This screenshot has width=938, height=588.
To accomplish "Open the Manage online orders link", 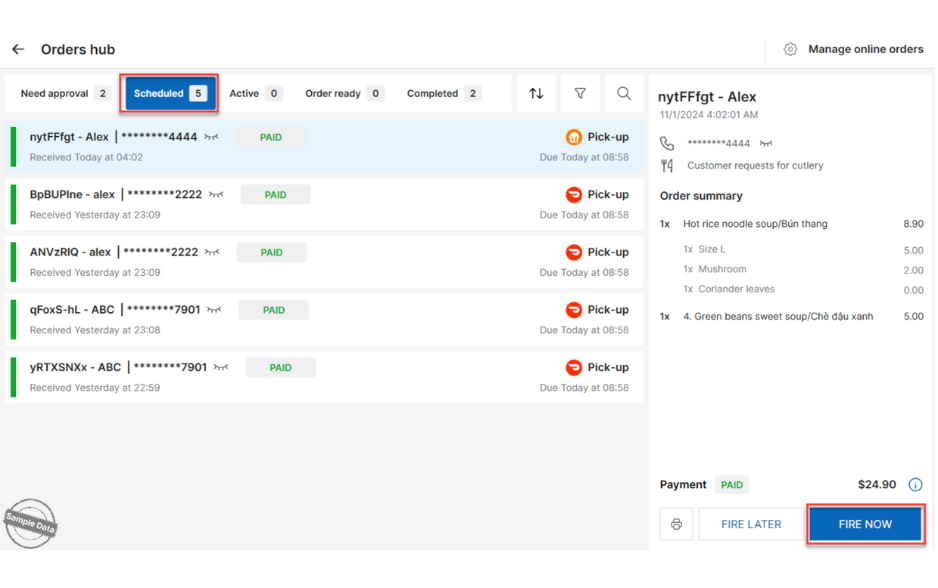I will [865, 49].
